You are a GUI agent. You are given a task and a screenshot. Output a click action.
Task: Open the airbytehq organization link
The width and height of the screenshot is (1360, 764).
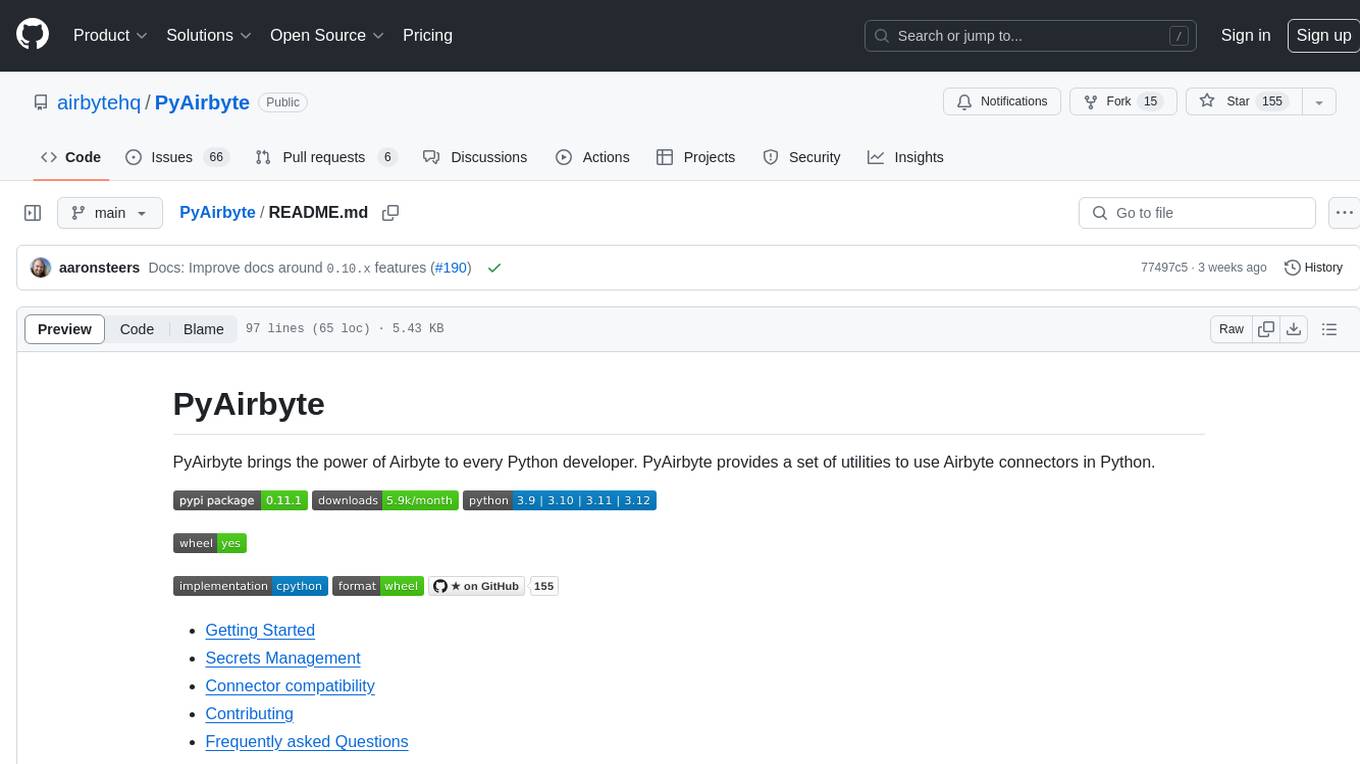[99, 102]
